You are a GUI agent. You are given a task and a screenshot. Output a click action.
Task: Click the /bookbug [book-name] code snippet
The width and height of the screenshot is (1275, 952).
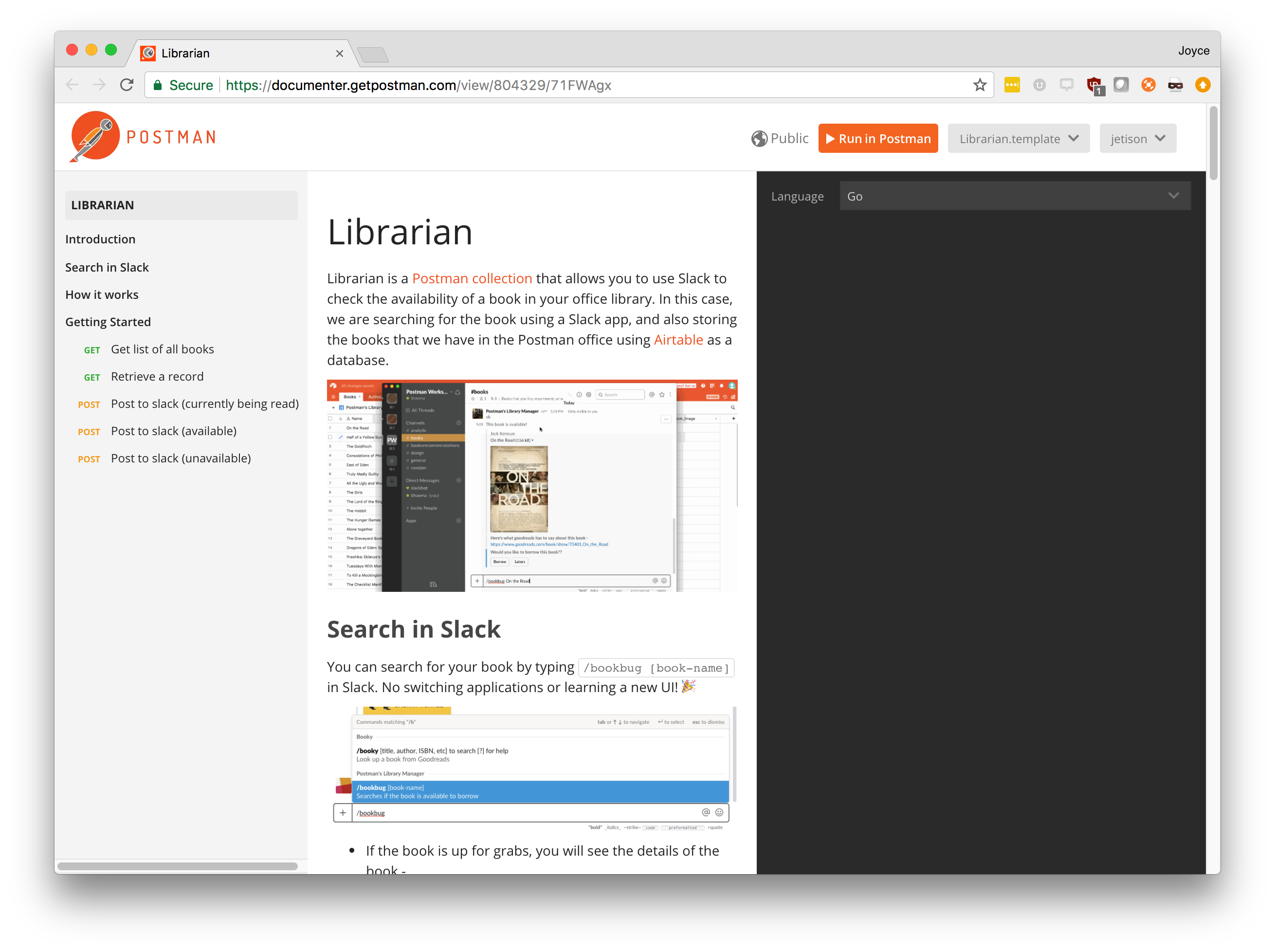[656, 668]
